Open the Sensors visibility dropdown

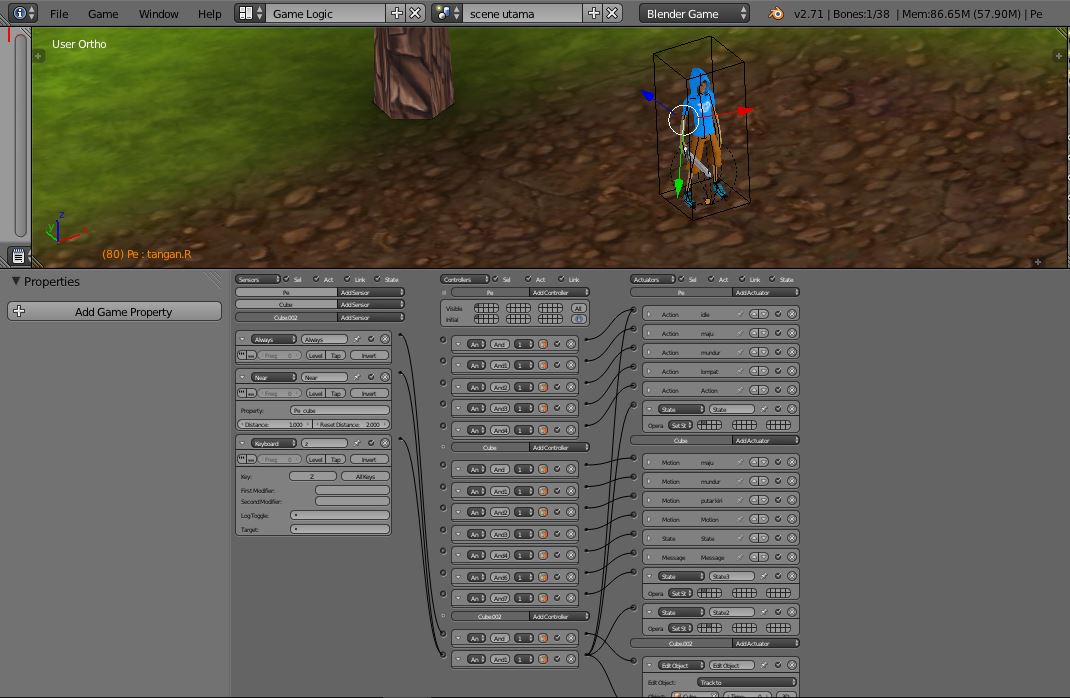click(258, 279)
